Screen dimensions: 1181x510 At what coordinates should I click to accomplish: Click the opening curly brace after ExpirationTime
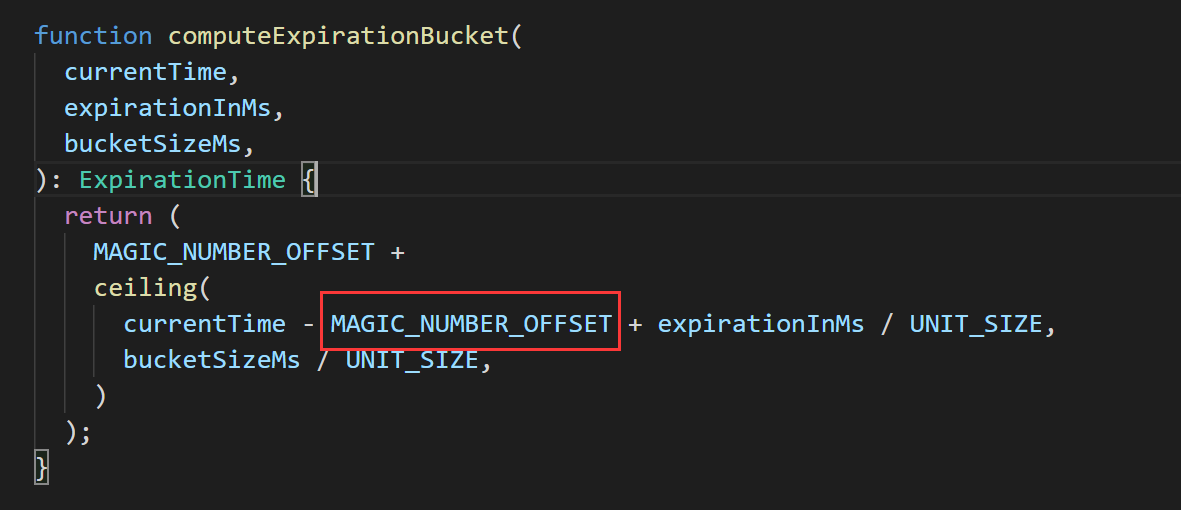(x=310, y=180)
